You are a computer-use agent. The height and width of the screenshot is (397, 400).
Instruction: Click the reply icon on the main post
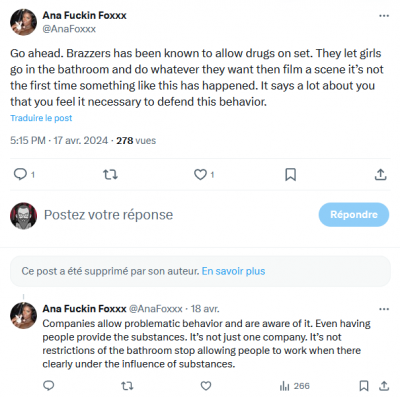click(20, 174)
